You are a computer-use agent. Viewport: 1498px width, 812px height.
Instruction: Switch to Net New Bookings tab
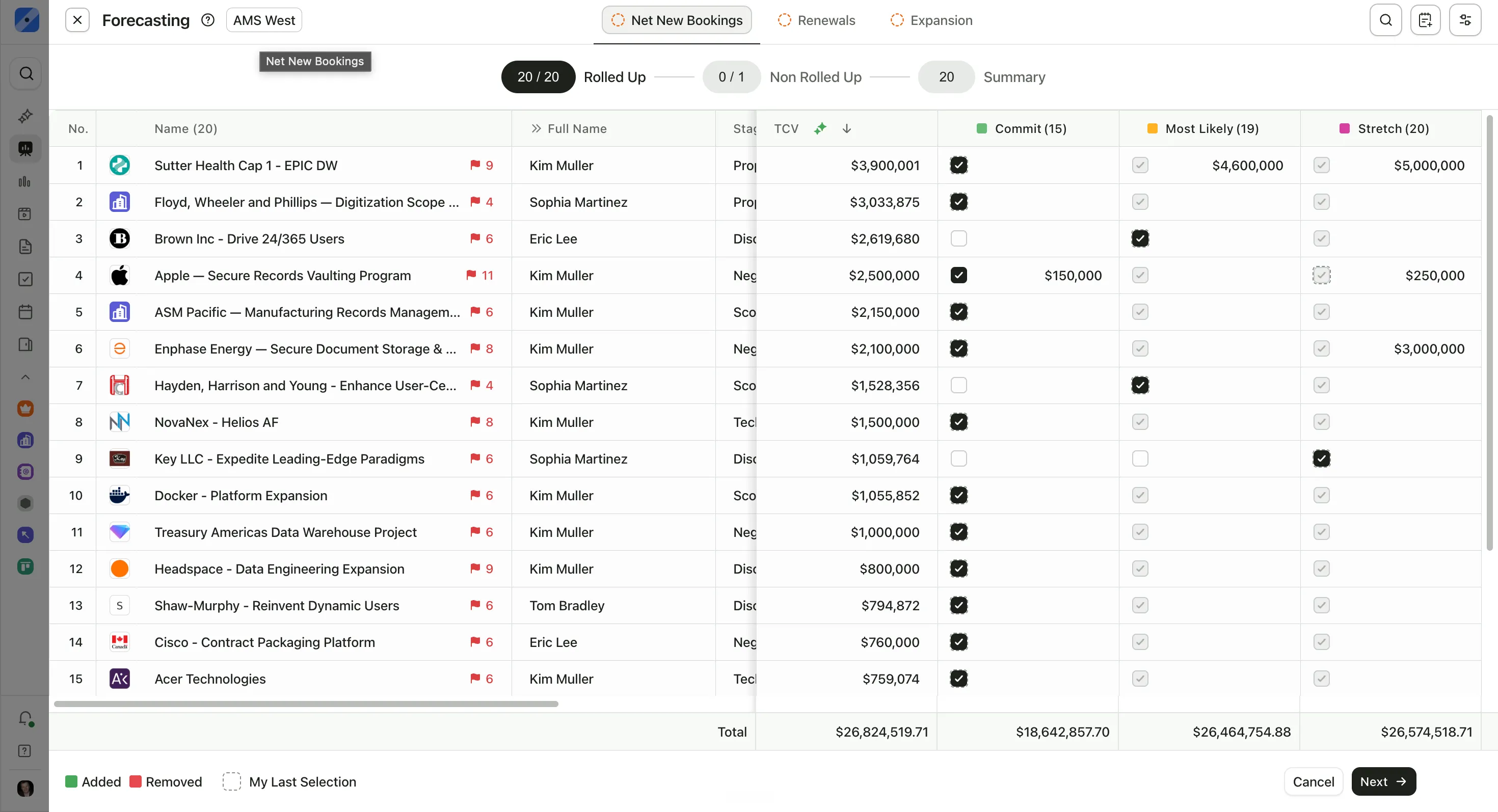coord(677,20)
